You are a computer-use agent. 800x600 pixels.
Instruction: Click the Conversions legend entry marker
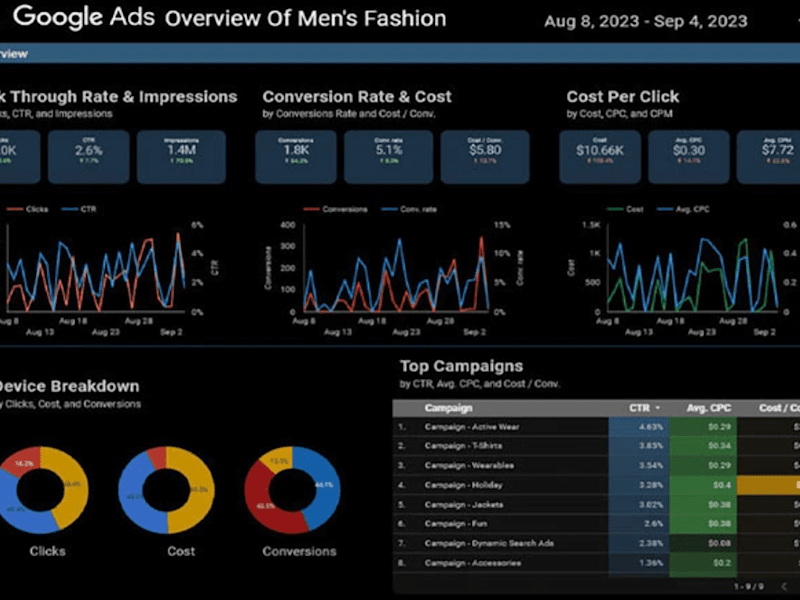click(311, 209)
